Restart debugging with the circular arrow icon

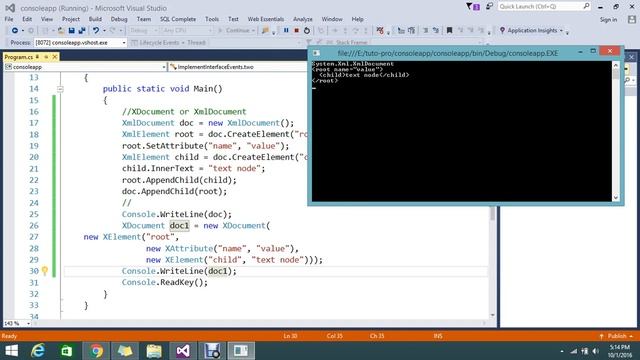(x=307, y=31)
